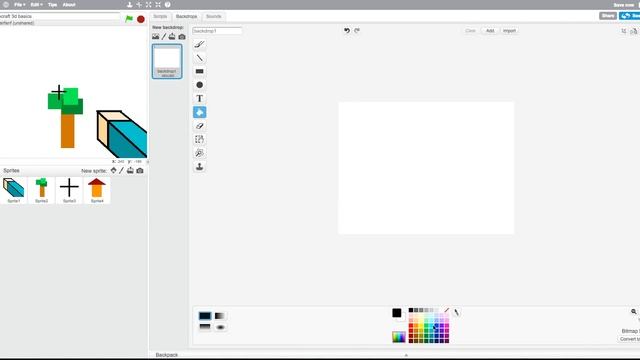The width and height of the screenshot is (640, 360).
Task: Click the backdrop name input field
Action: [x=217, y=31]
